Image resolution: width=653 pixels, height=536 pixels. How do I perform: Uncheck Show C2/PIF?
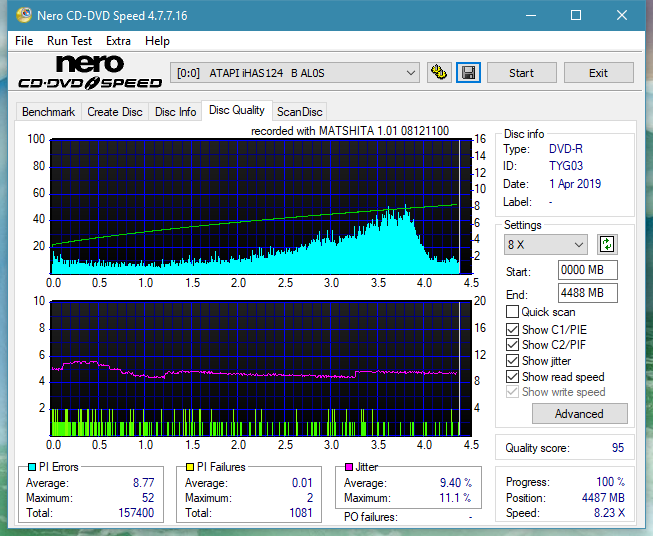click(x=512, y=345)
